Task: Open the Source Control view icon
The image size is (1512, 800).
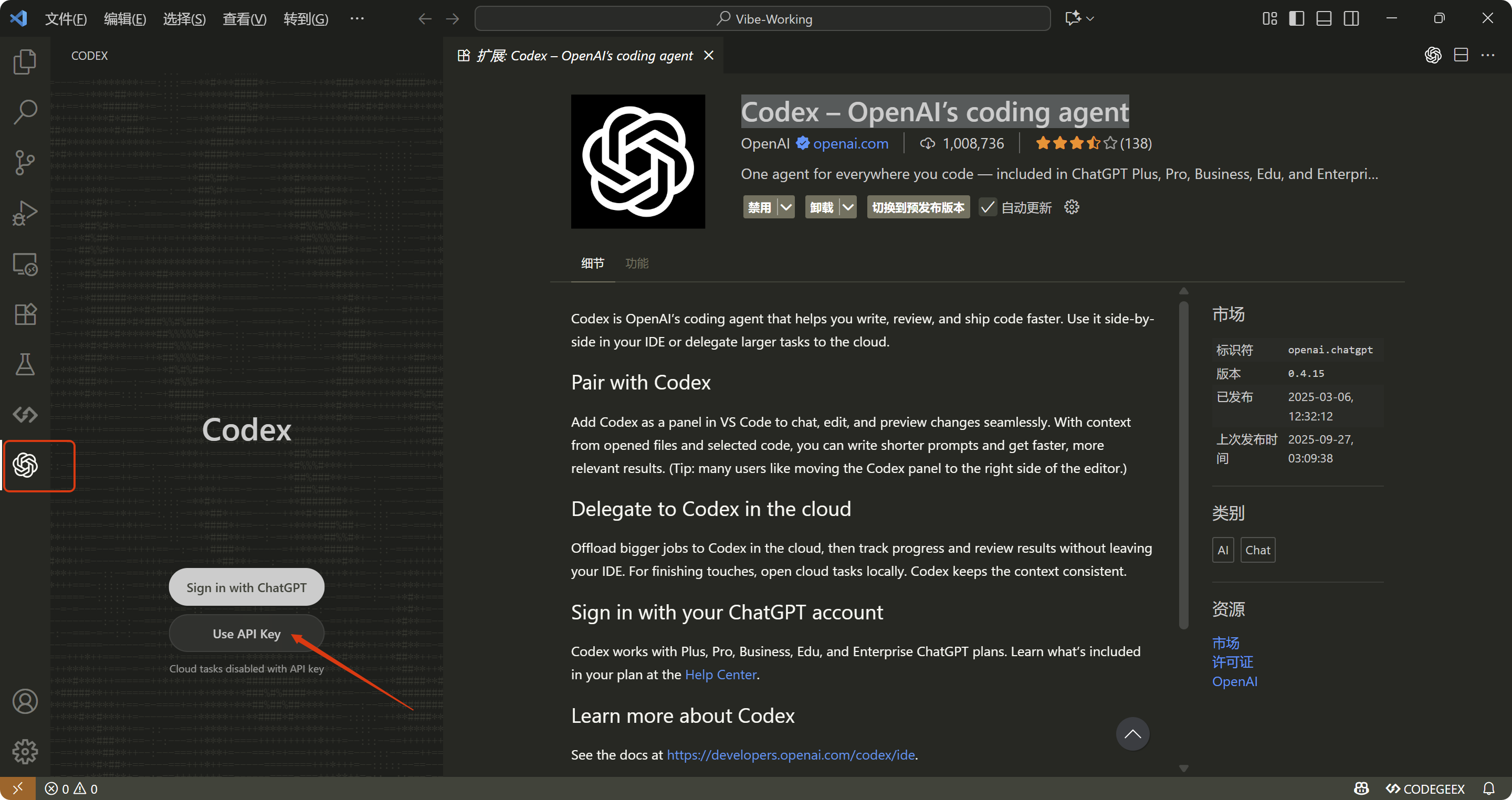Action: pyautogui.click(x=25, y=163)
